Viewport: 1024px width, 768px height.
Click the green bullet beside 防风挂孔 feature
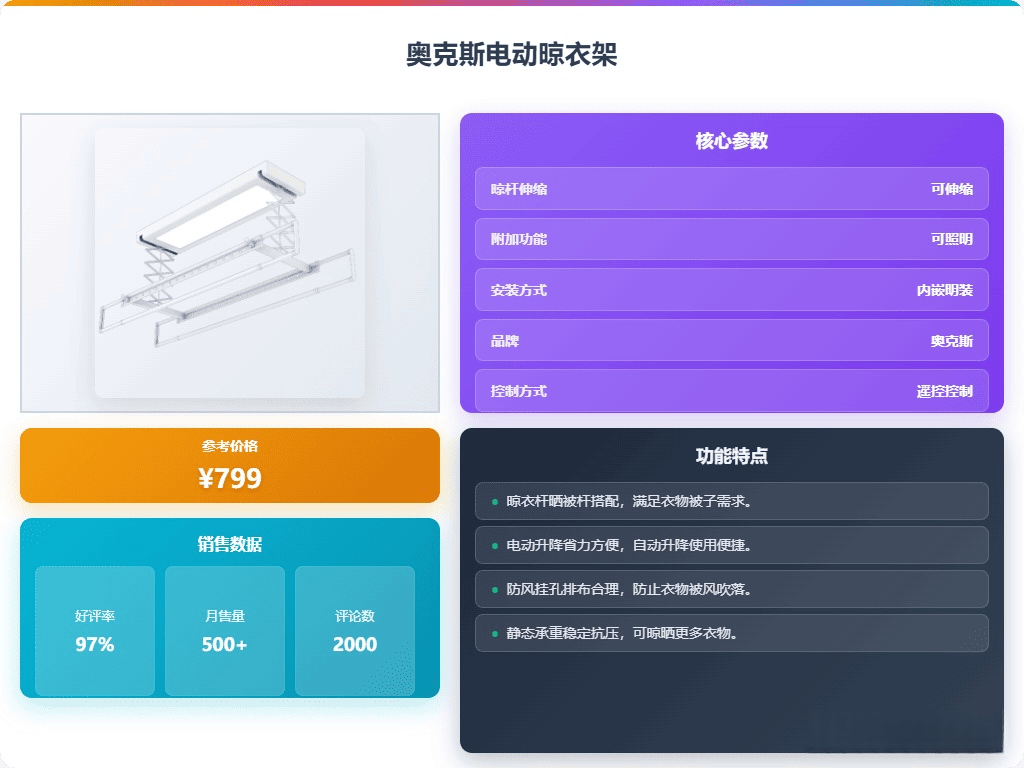pos(494,590)
